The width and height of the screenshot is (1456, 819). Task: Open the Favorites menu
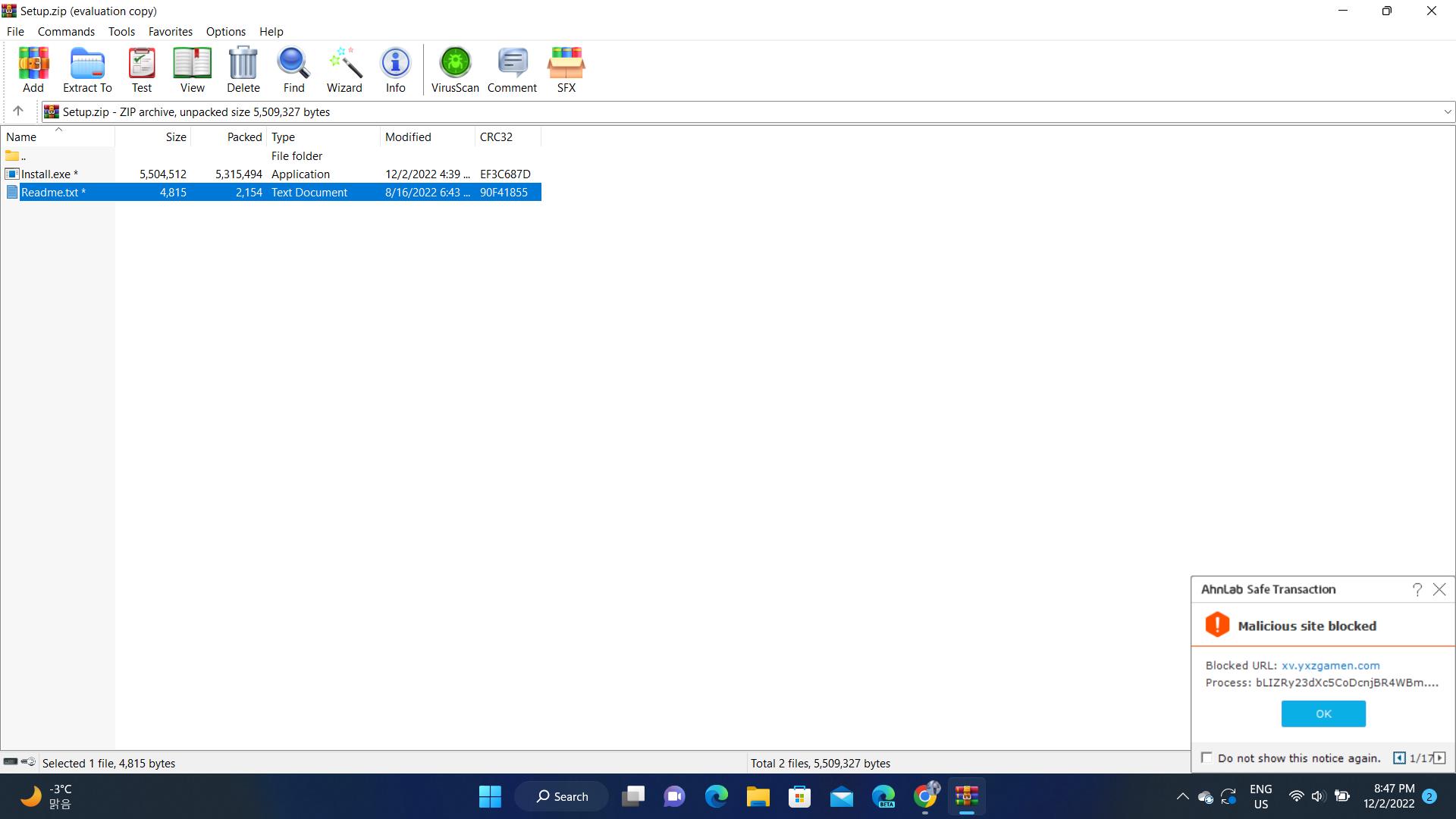(x=170, y=32)
